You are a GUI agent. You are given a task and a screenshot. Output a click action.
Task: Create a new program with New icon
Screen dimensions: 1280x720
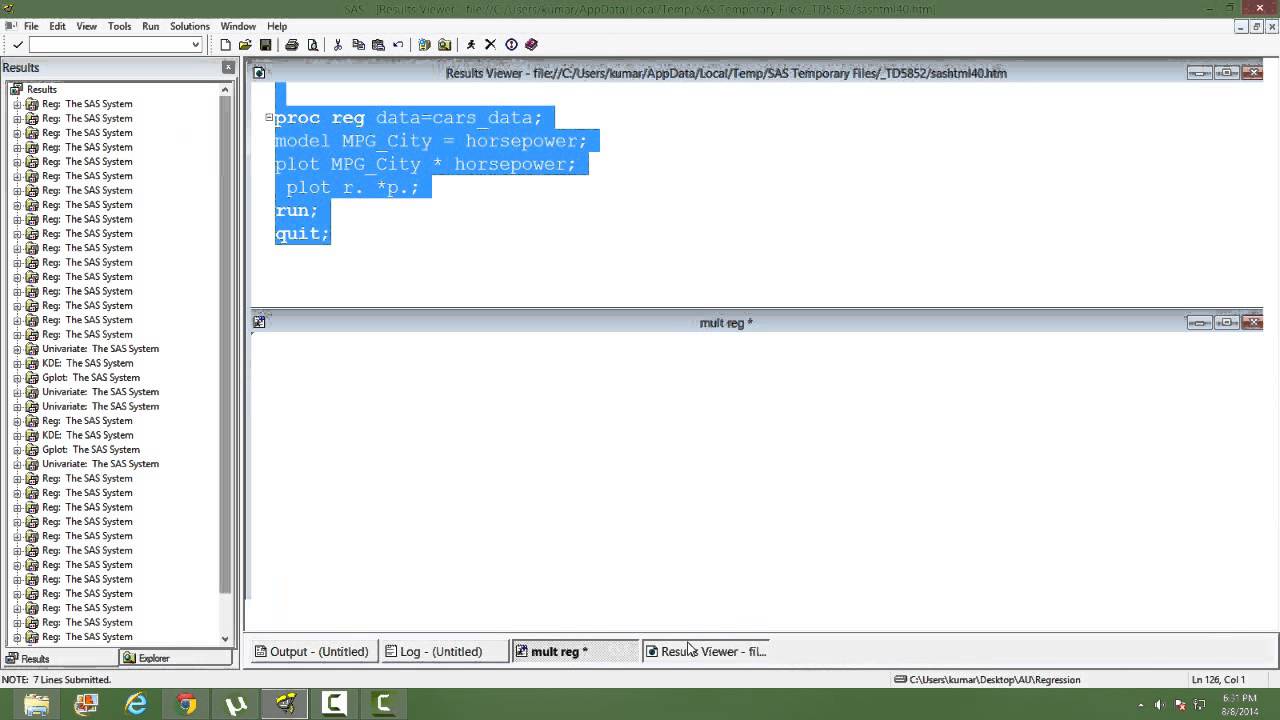[x=225, y=45]
